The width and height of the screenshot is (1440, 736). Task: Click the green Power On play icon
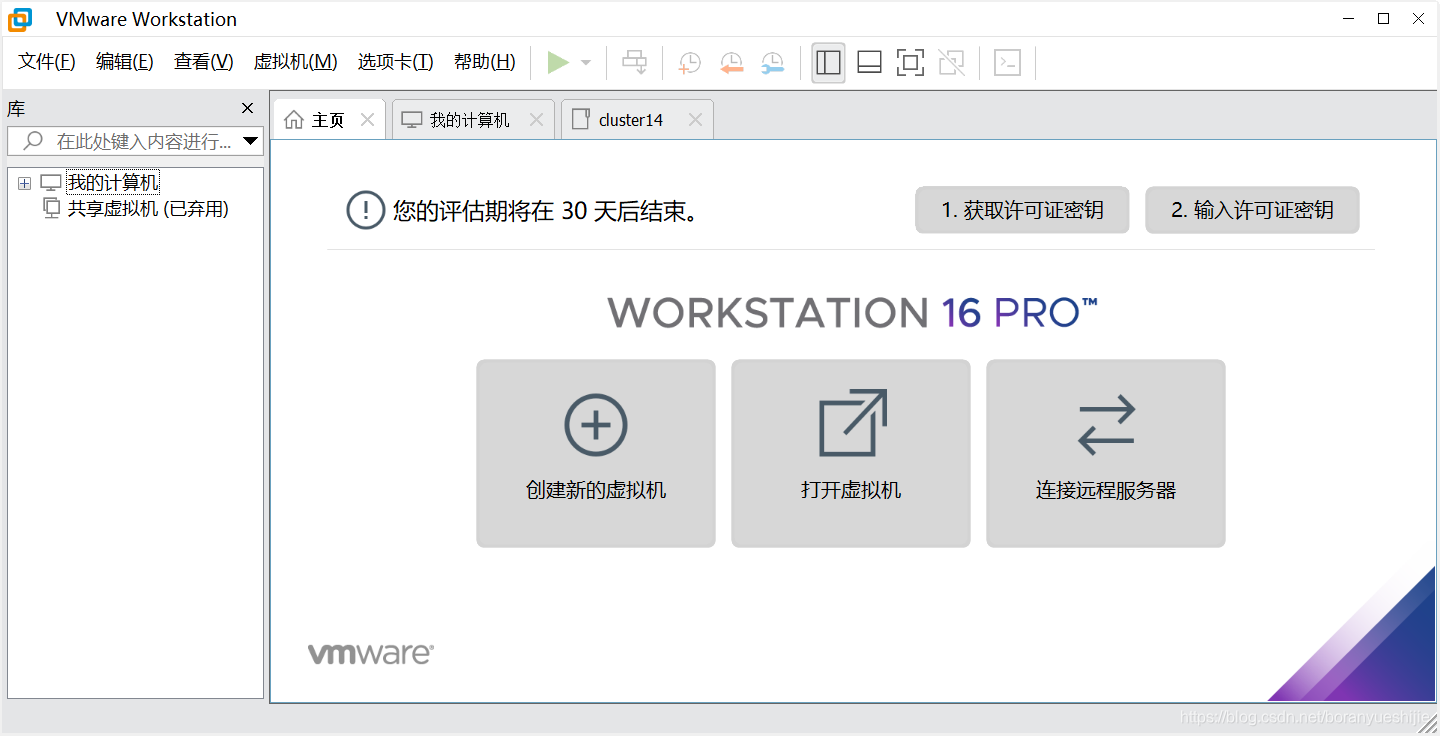click(558, 63)
